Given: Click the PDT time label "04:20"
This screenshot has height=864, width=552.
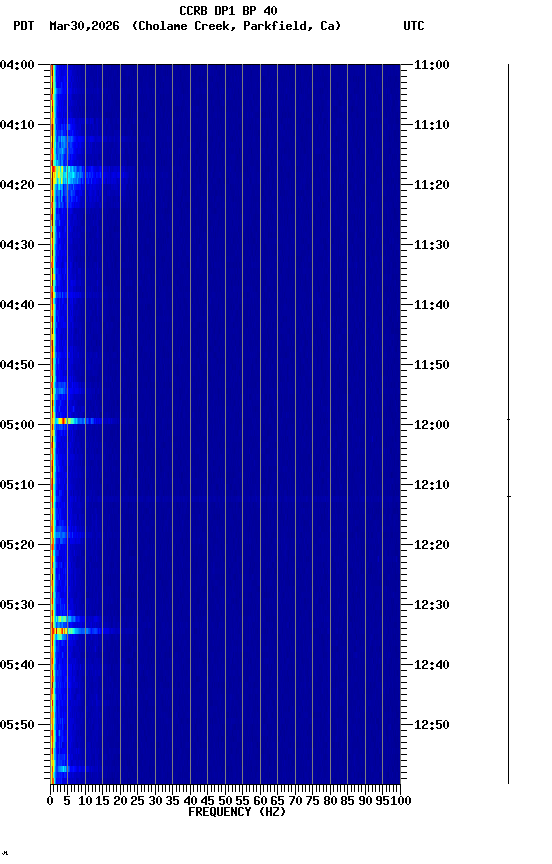Looking at the screenshot, I should coord(17,185).
